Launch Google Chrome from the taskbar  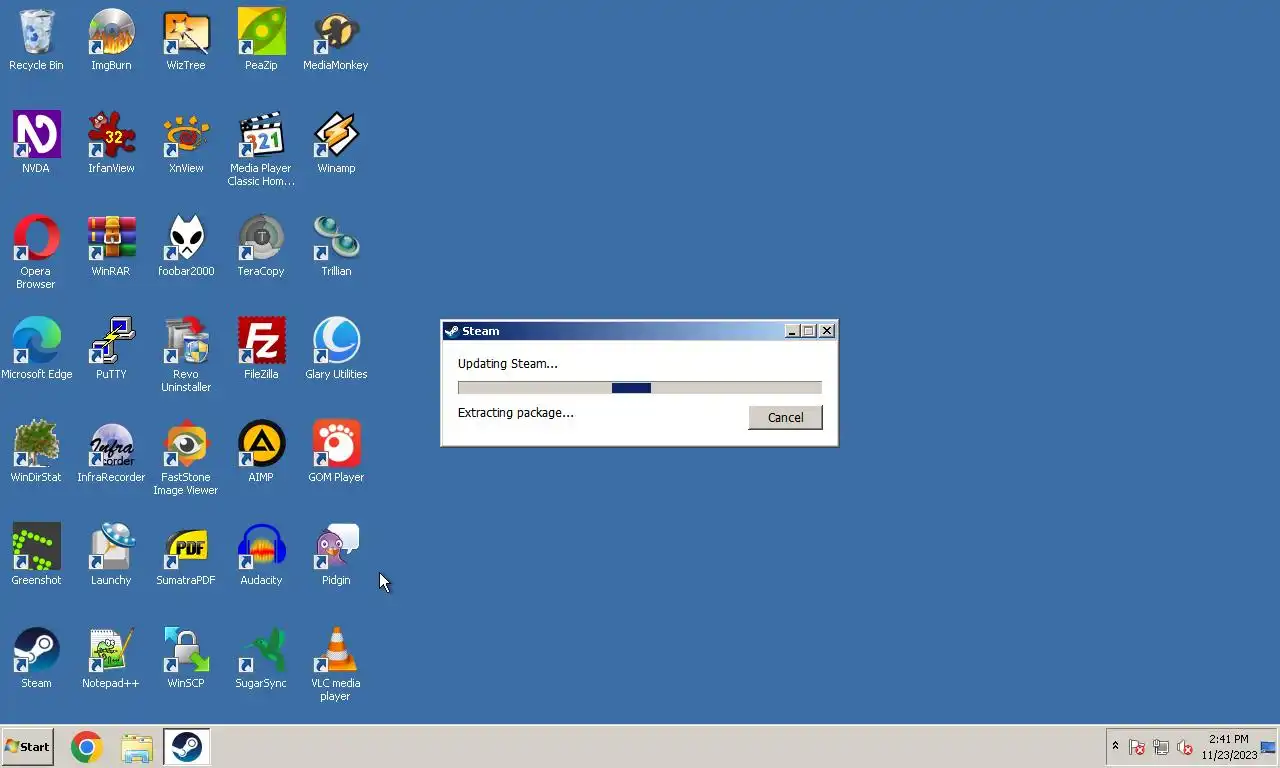coord(87,747)
